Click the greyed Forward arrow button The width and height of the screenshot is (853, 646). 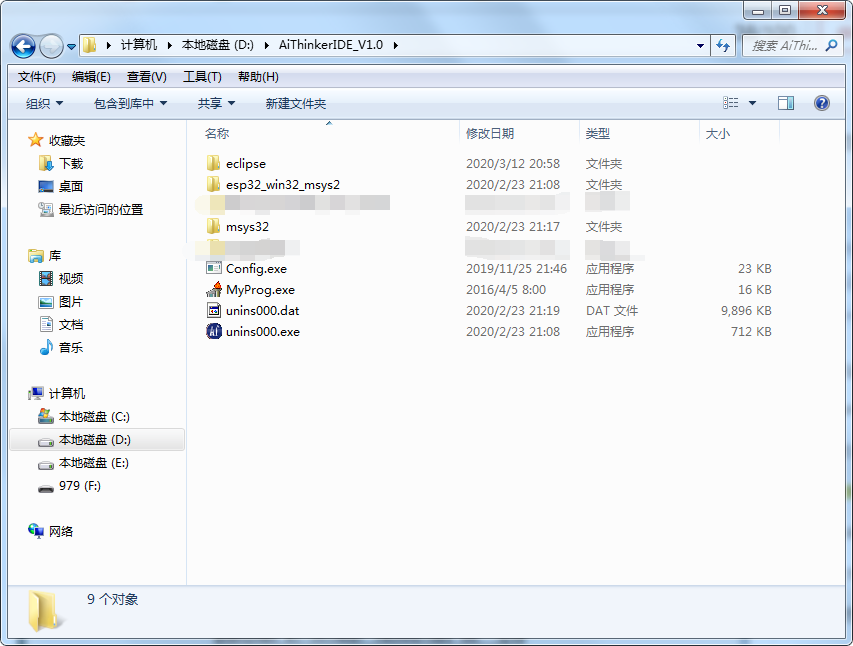(x=51, y=46)
